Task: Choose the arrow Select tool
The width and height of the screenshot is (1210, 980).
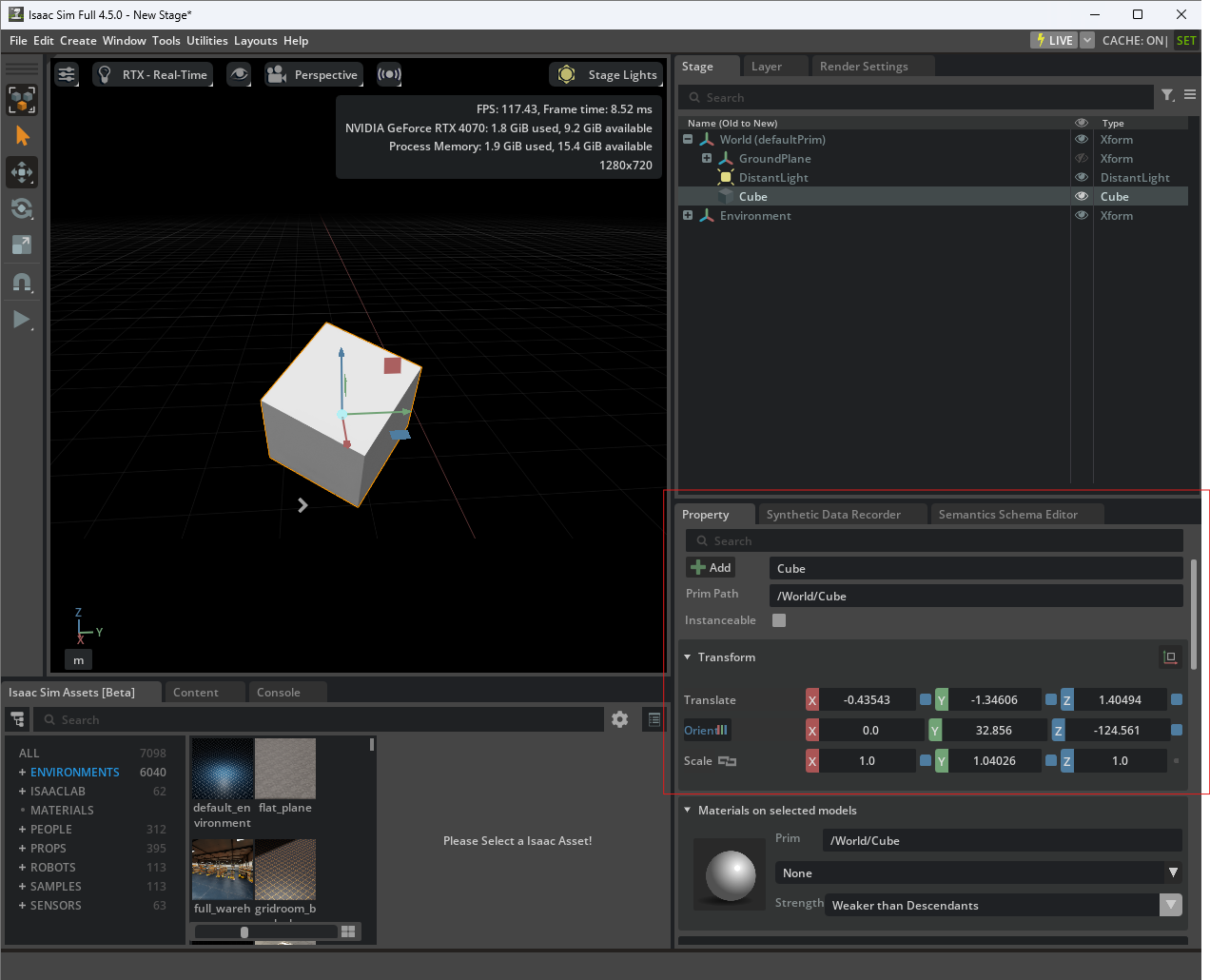Action: [22, 136]
